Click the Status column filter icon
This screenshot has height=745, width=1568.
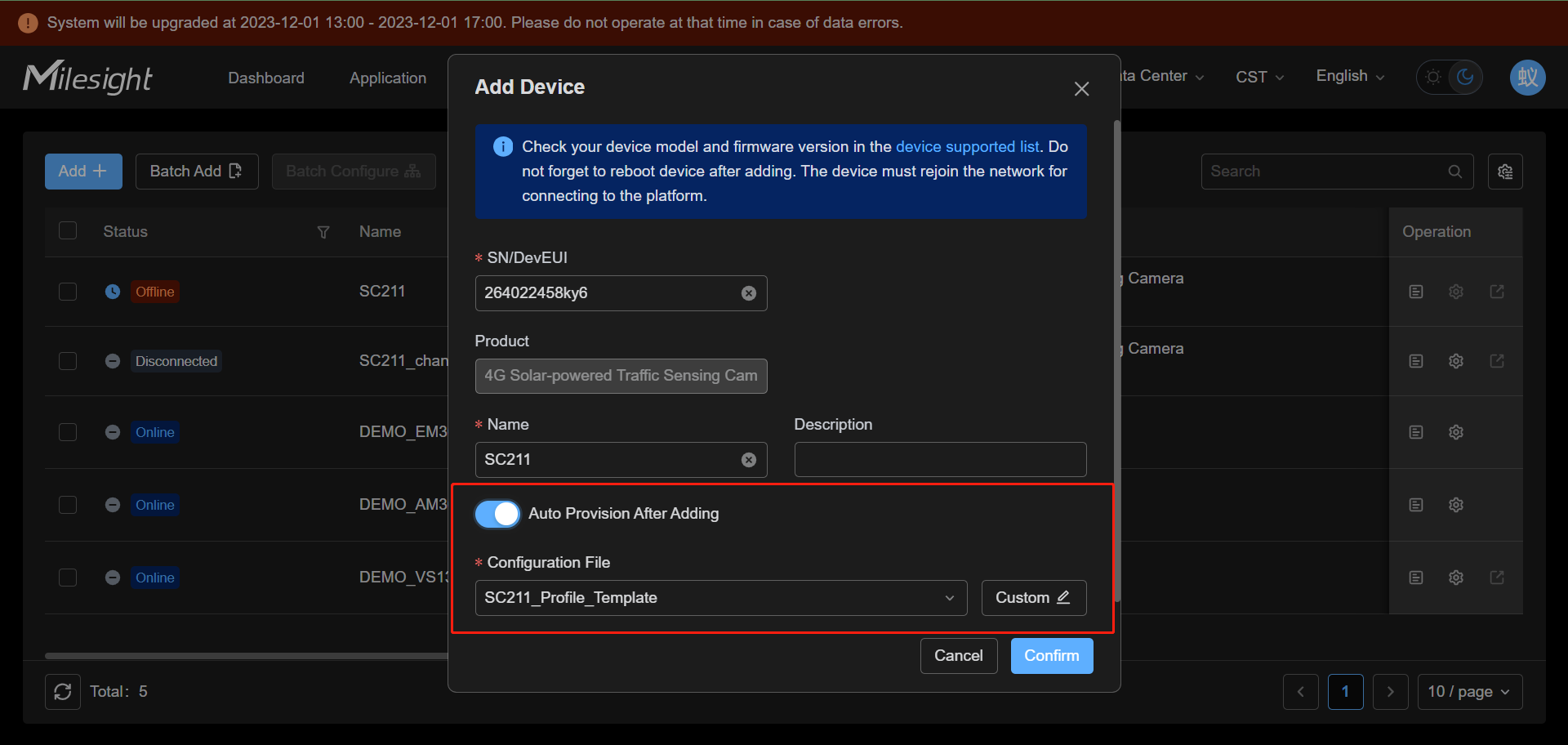coord(323,232)
